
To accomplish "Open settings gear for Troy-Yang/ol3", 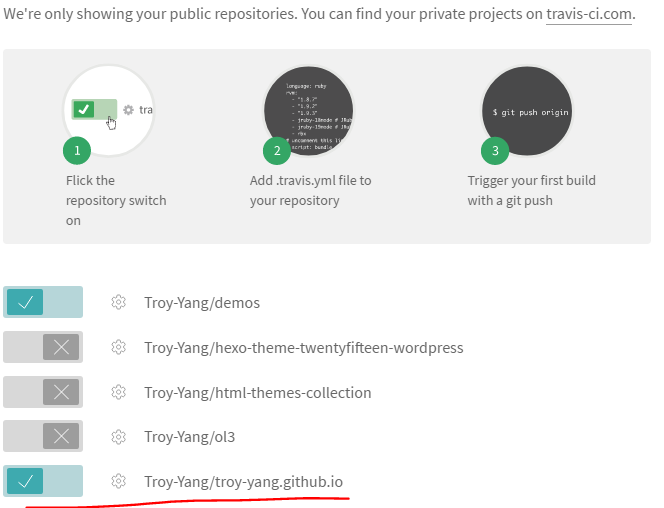I will tap(118, 437).
